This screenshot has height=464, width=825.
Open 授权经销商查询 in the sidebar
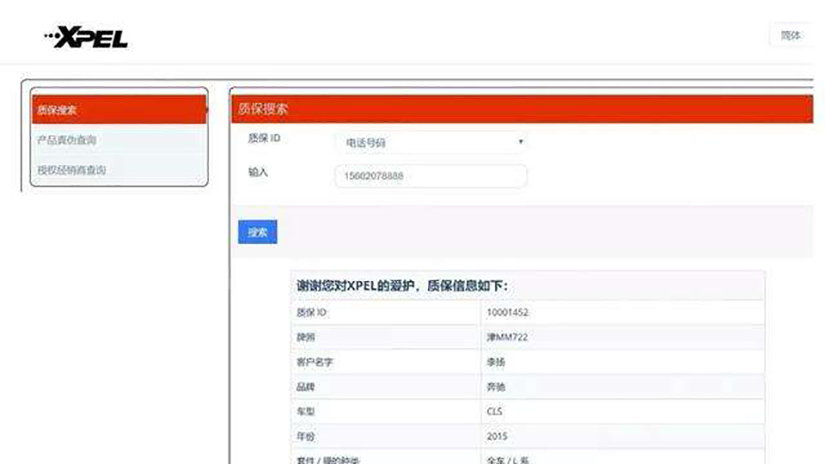point(119,170)
